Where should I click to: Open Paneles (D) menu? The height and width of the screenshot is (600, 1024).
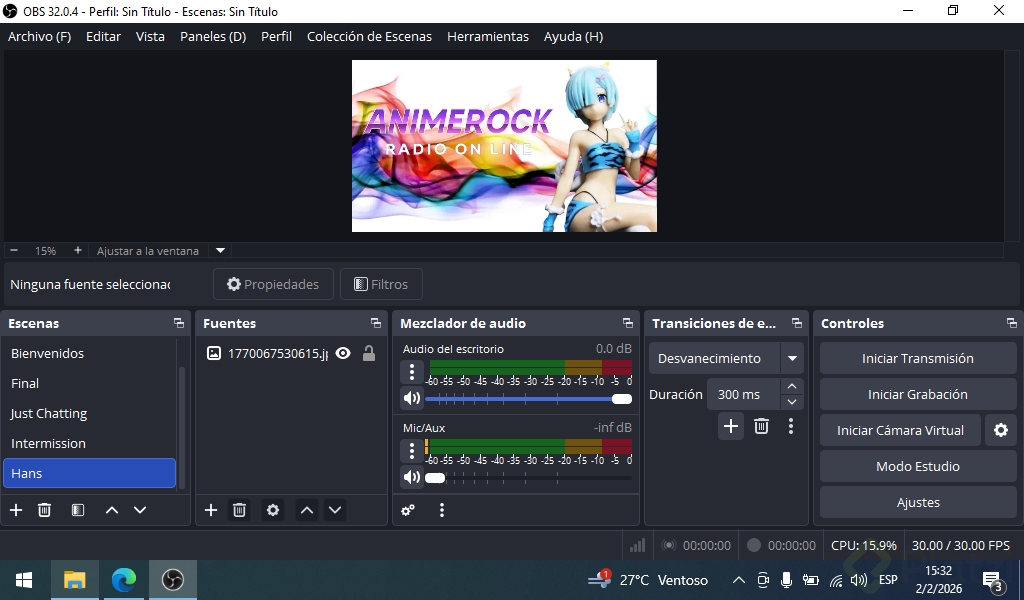point(213,37)
